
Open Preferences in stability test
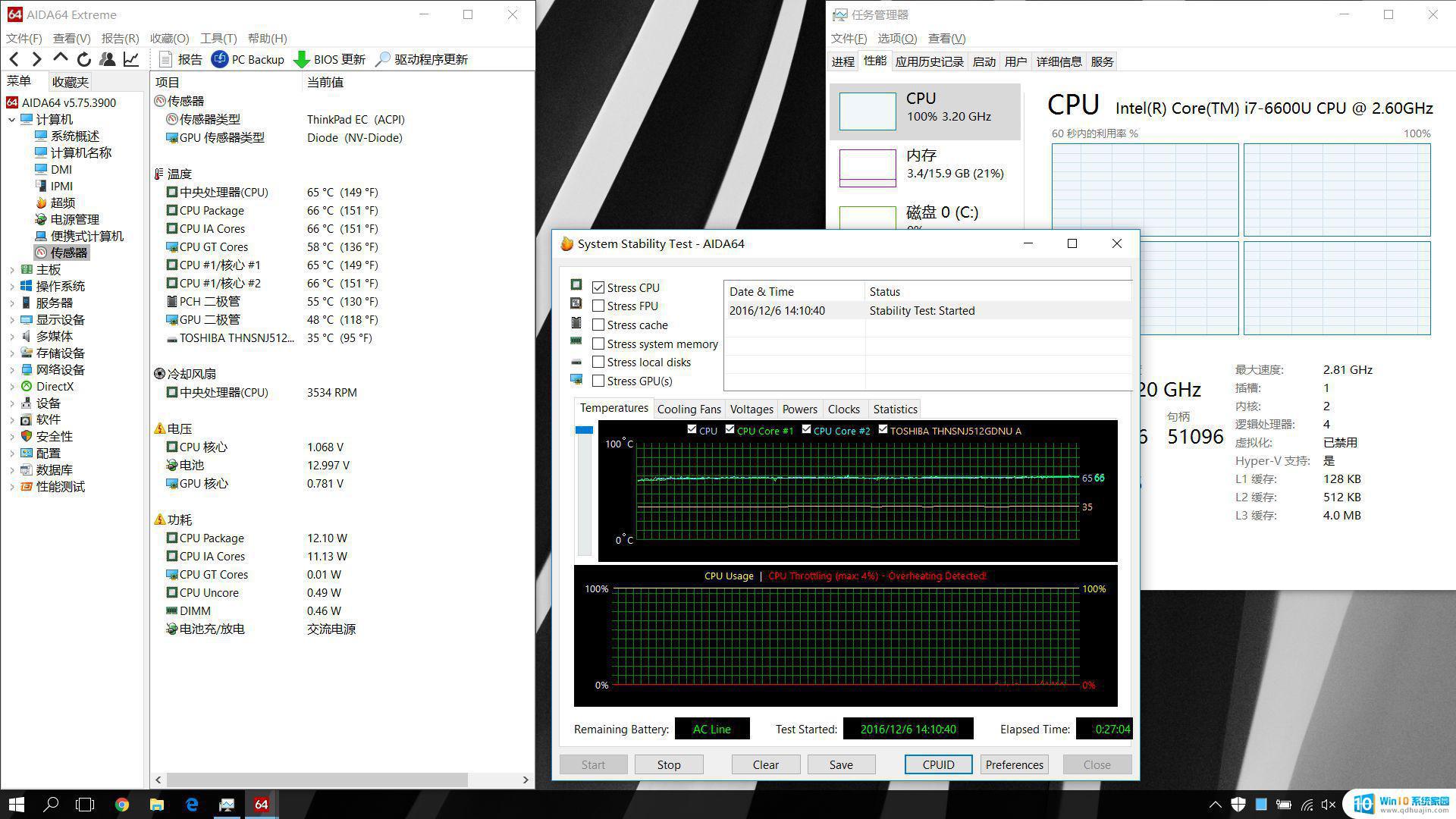[x=1014, y=764]
